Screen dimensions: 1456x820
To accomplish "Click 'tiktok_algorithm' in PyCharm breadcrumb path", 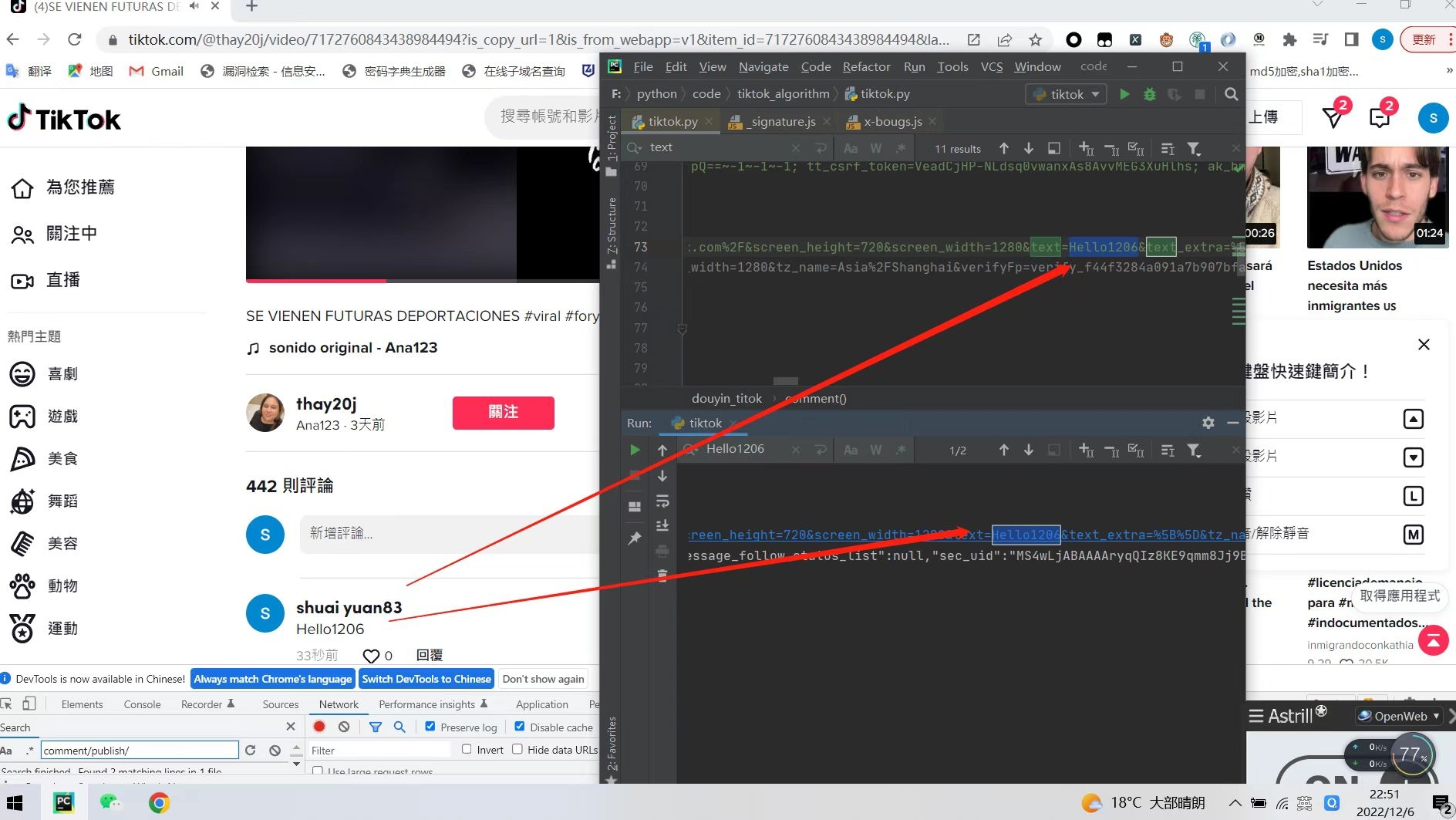I will tap(784, 94).
